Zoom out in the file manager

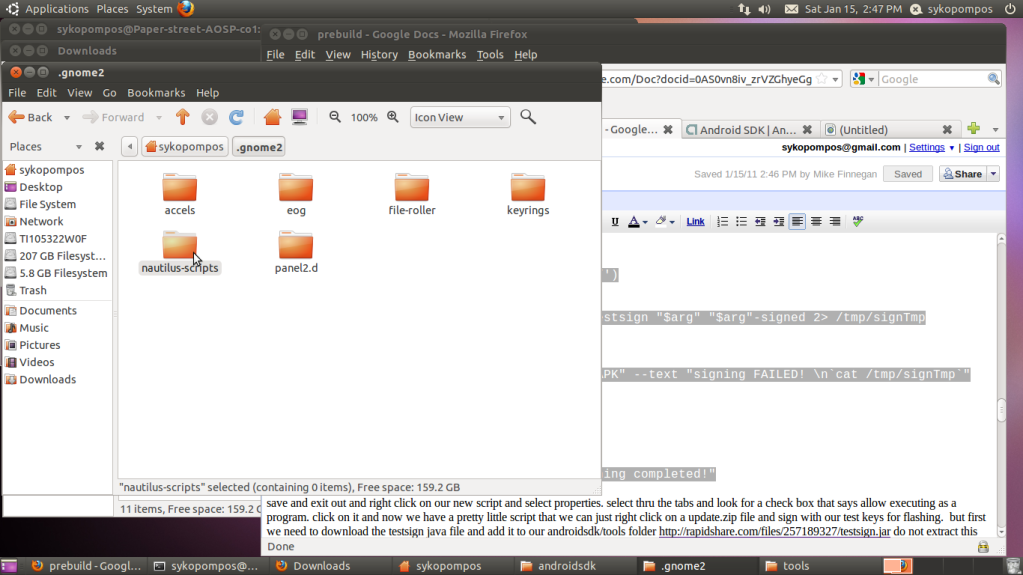[x=335, y=117]
